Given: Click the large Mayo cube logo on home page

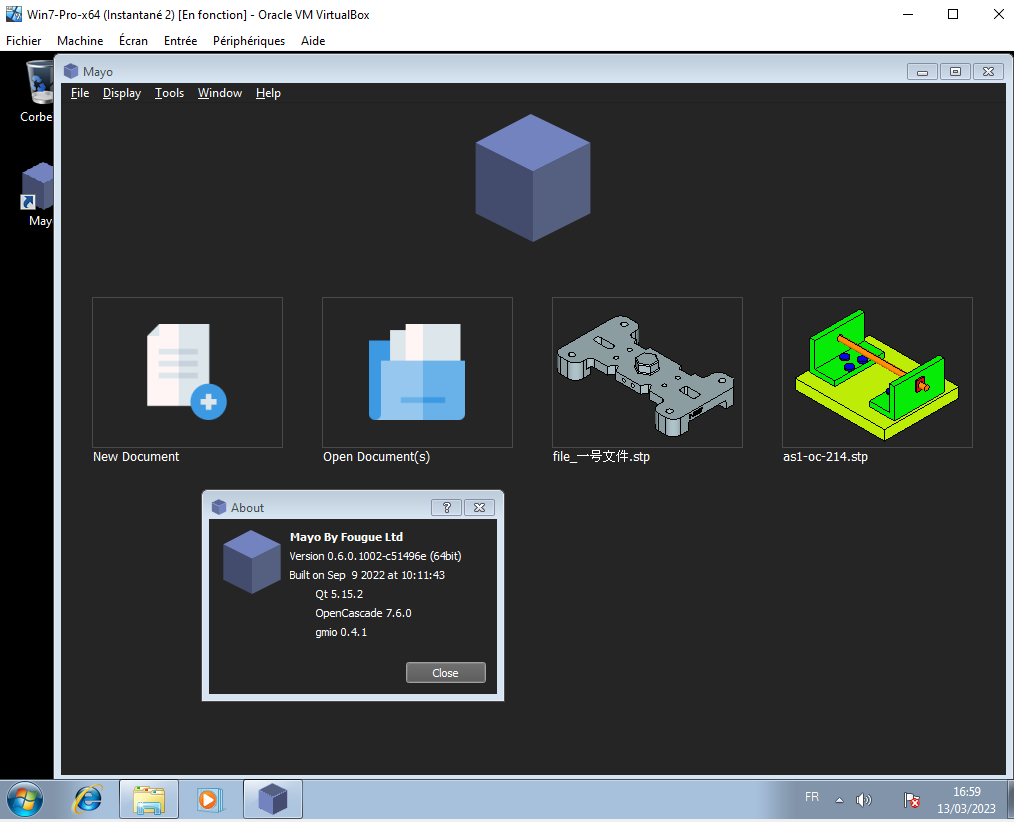Looking at the screenshot, I should pos(533,178).
